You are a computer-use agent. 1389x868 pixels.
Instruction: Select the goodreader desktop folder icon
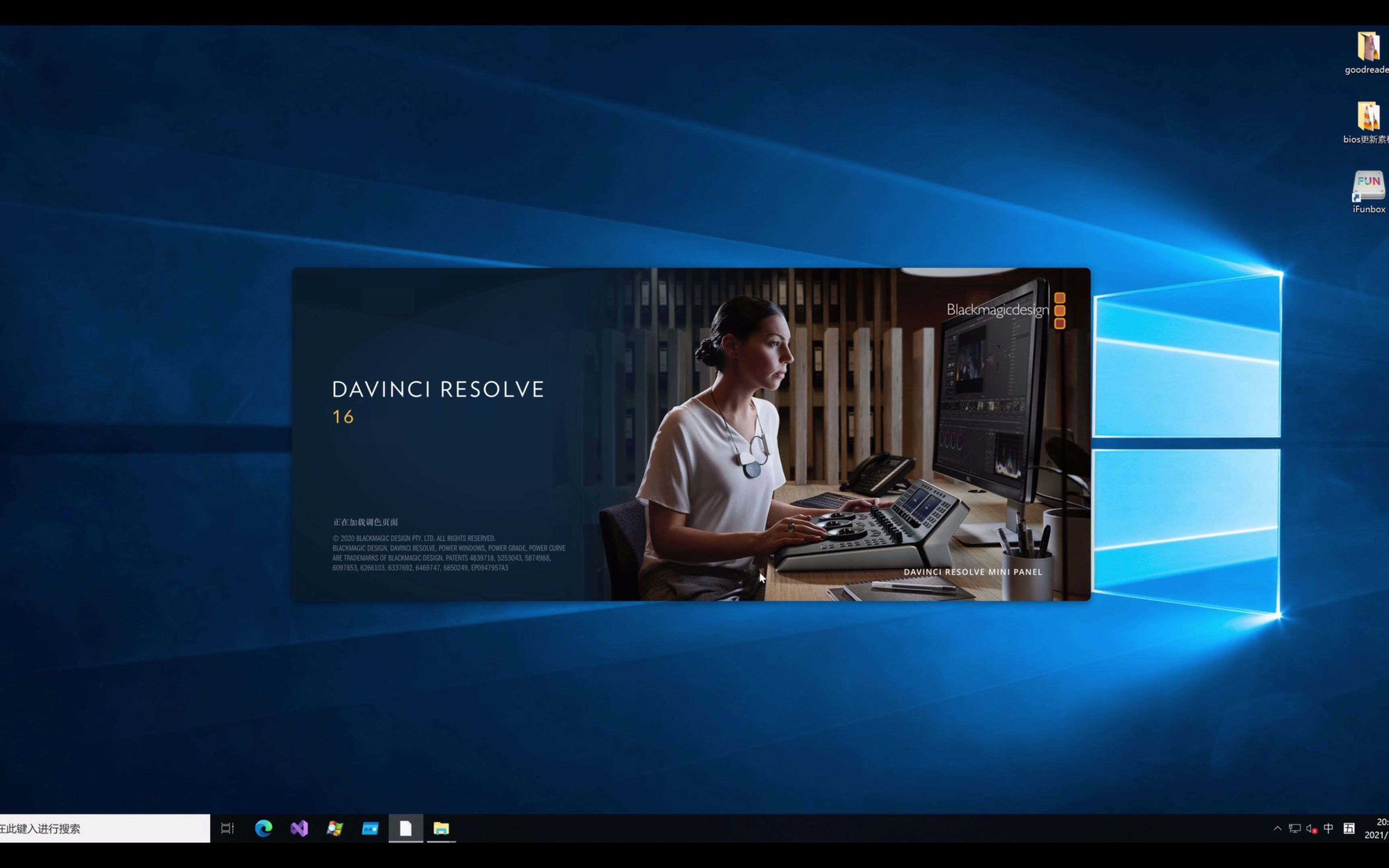1369,53
